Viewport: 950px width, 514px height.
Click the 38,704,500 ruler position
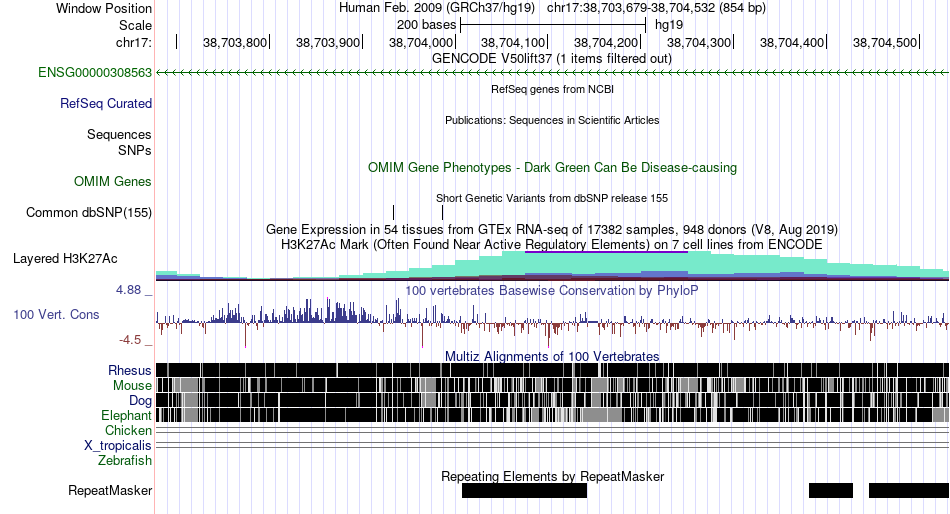(x=885, y=43)
